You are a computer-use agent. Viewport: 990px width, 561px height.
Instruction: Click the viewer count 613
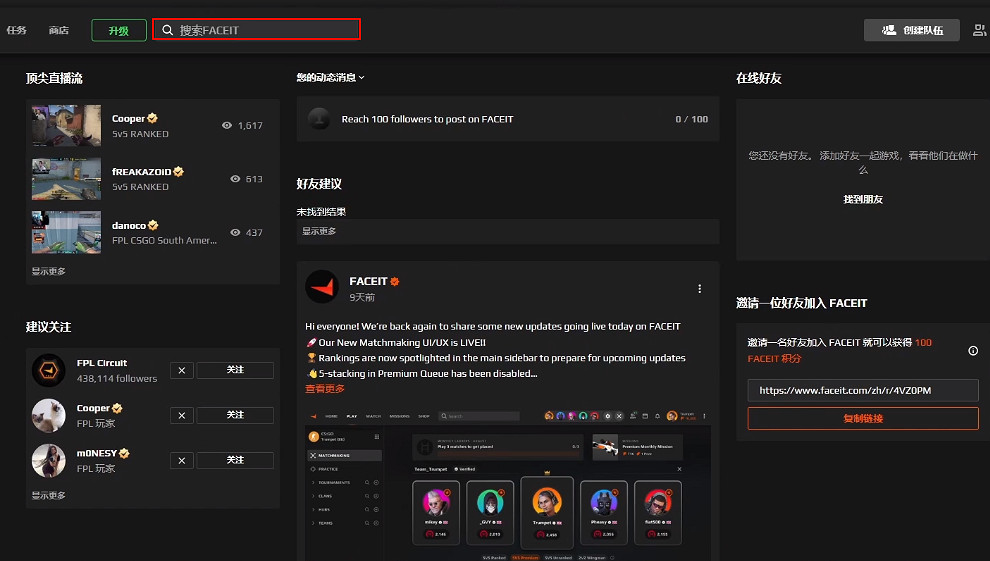point(254,179)
